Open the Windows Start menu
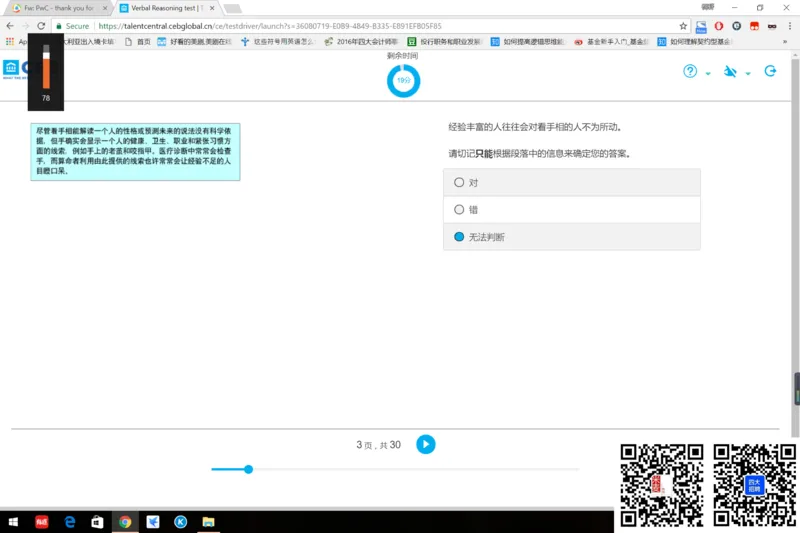 [x=13, y=522]
